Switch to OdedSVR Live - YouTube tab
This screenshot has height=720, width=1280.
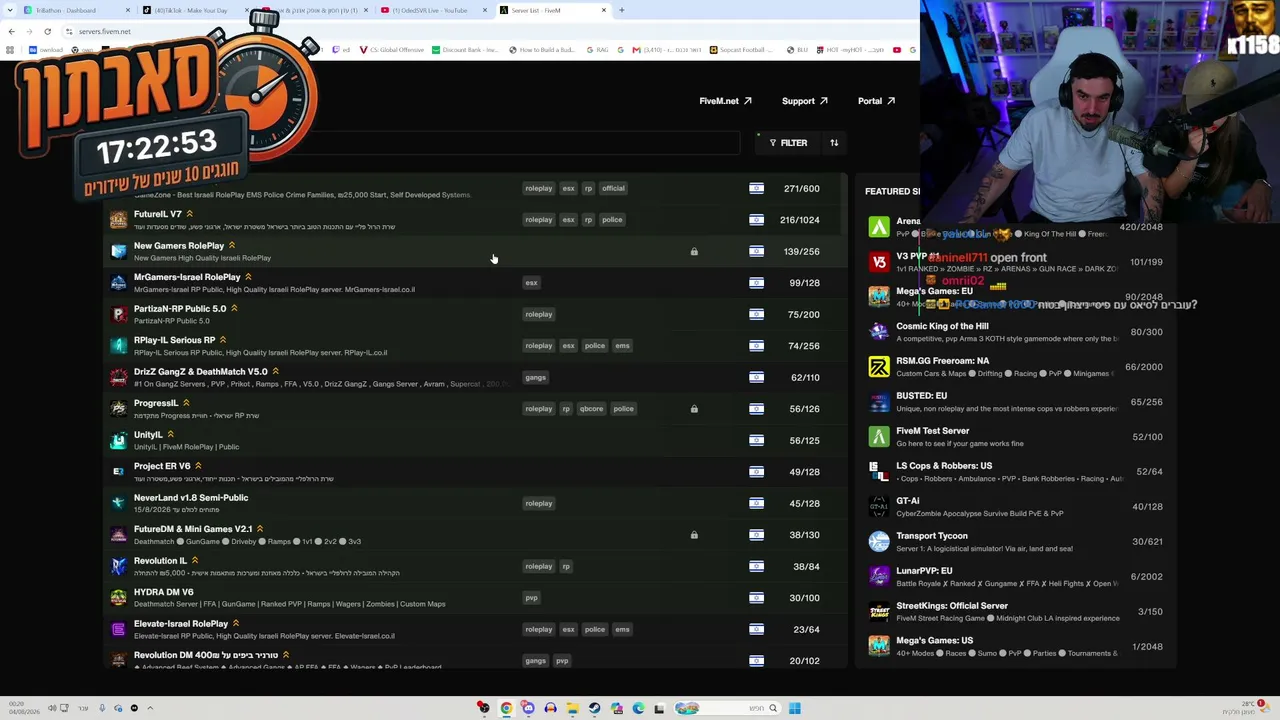[x=435, y=10]
